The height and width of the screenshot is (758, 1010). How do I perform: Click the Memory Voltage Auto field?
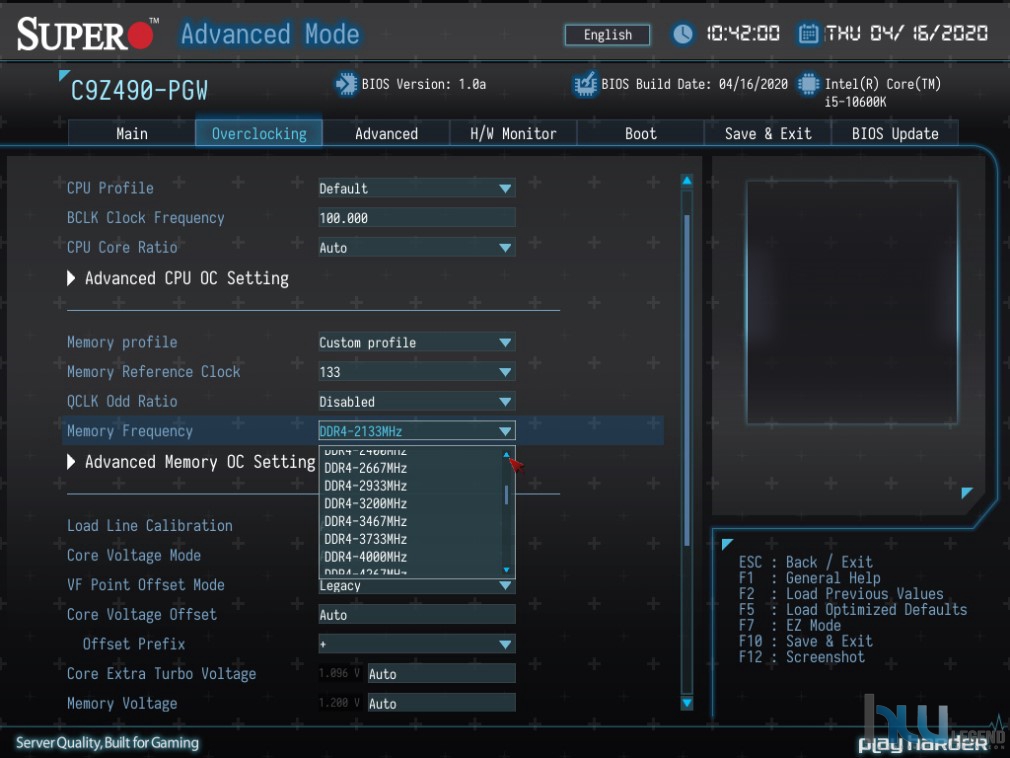pyautogui.click(x=441, y=703)
